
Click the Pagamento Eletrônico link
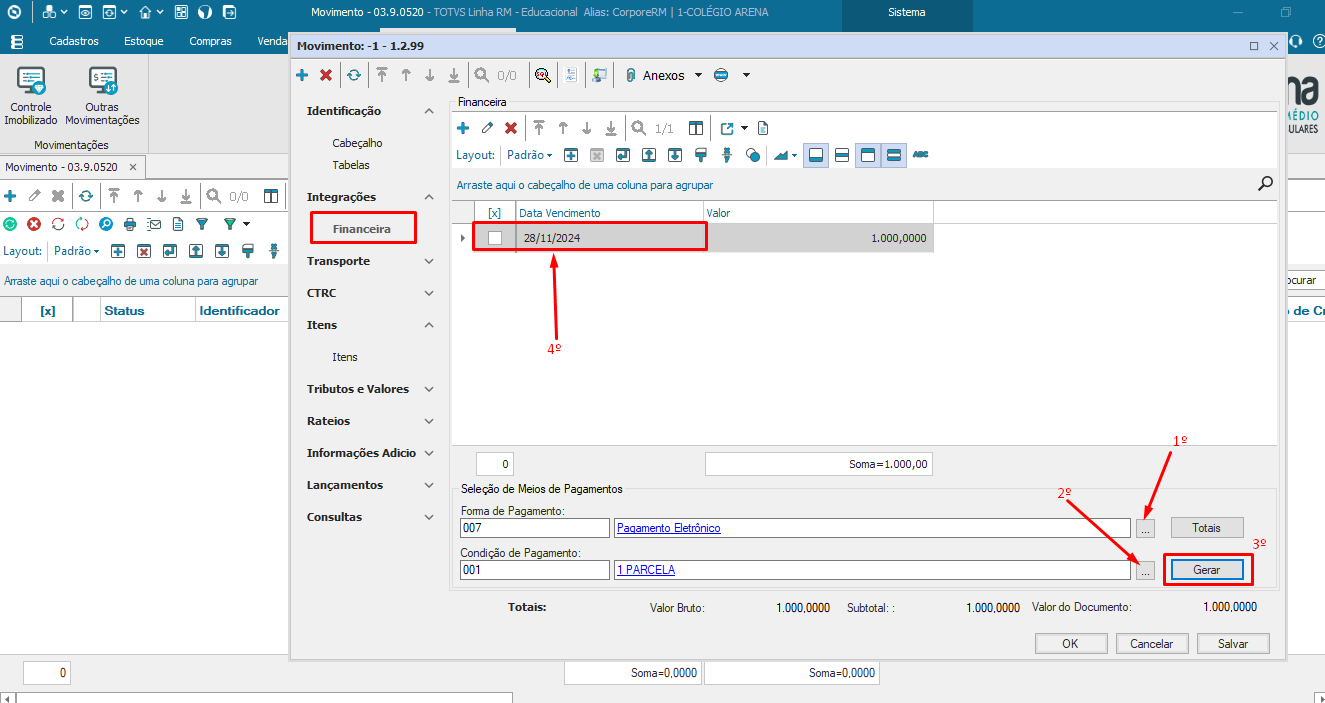pos(668,528)
